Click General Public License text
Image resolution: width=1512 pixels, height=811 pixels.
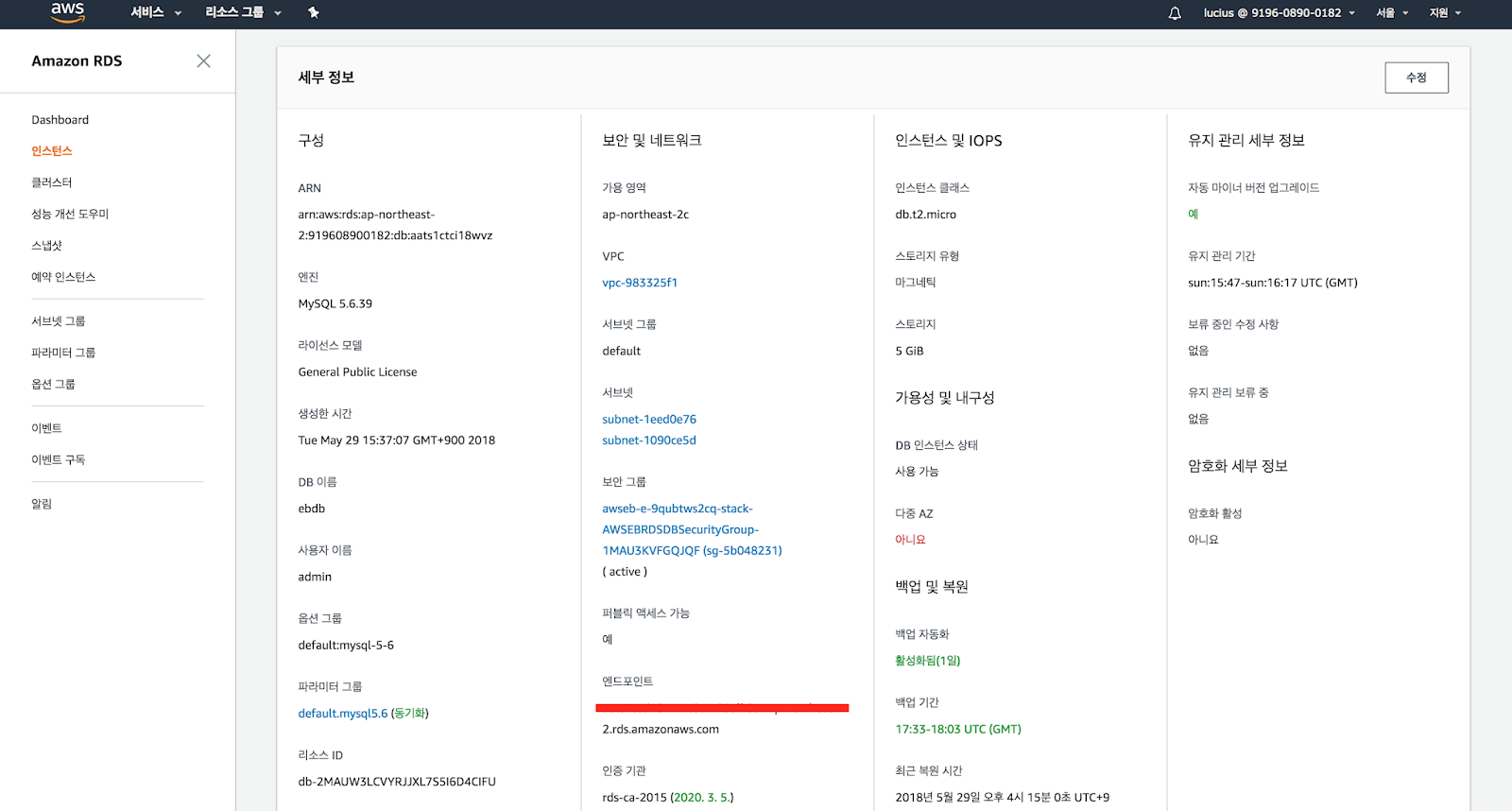(x=357, y=372)
